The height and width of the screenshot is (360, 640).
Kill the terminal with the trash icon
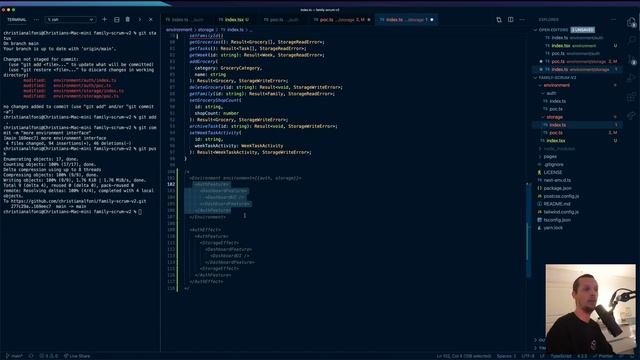[x=128, y=19]
